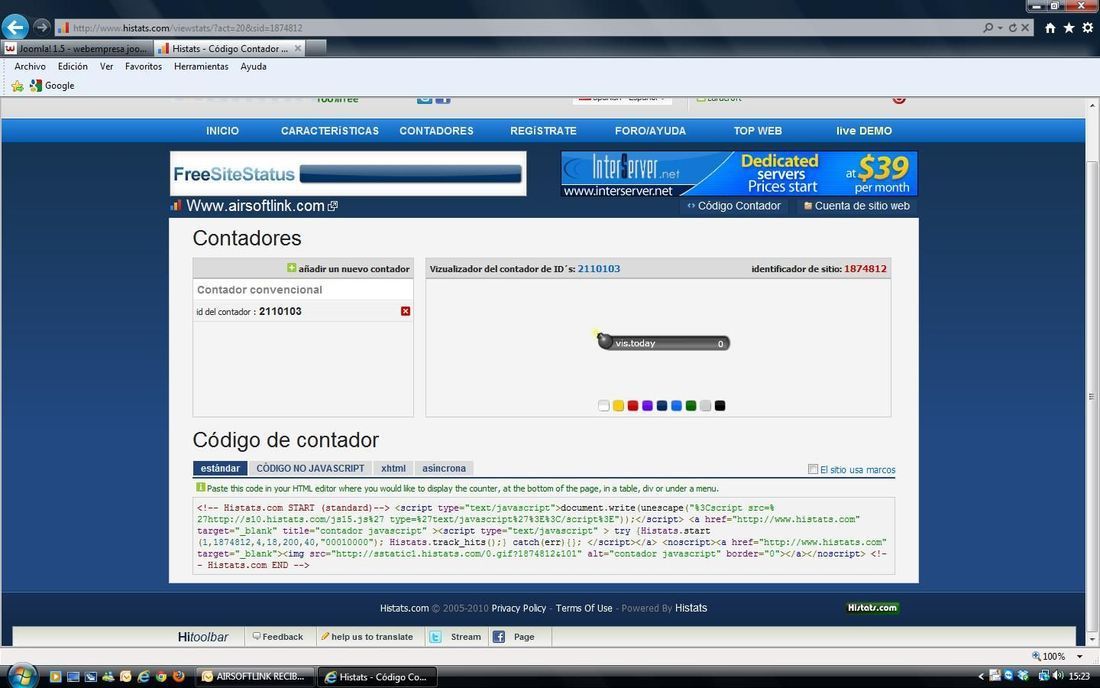
Task: Click the favorites bar star icon
Action: (18, 86)
